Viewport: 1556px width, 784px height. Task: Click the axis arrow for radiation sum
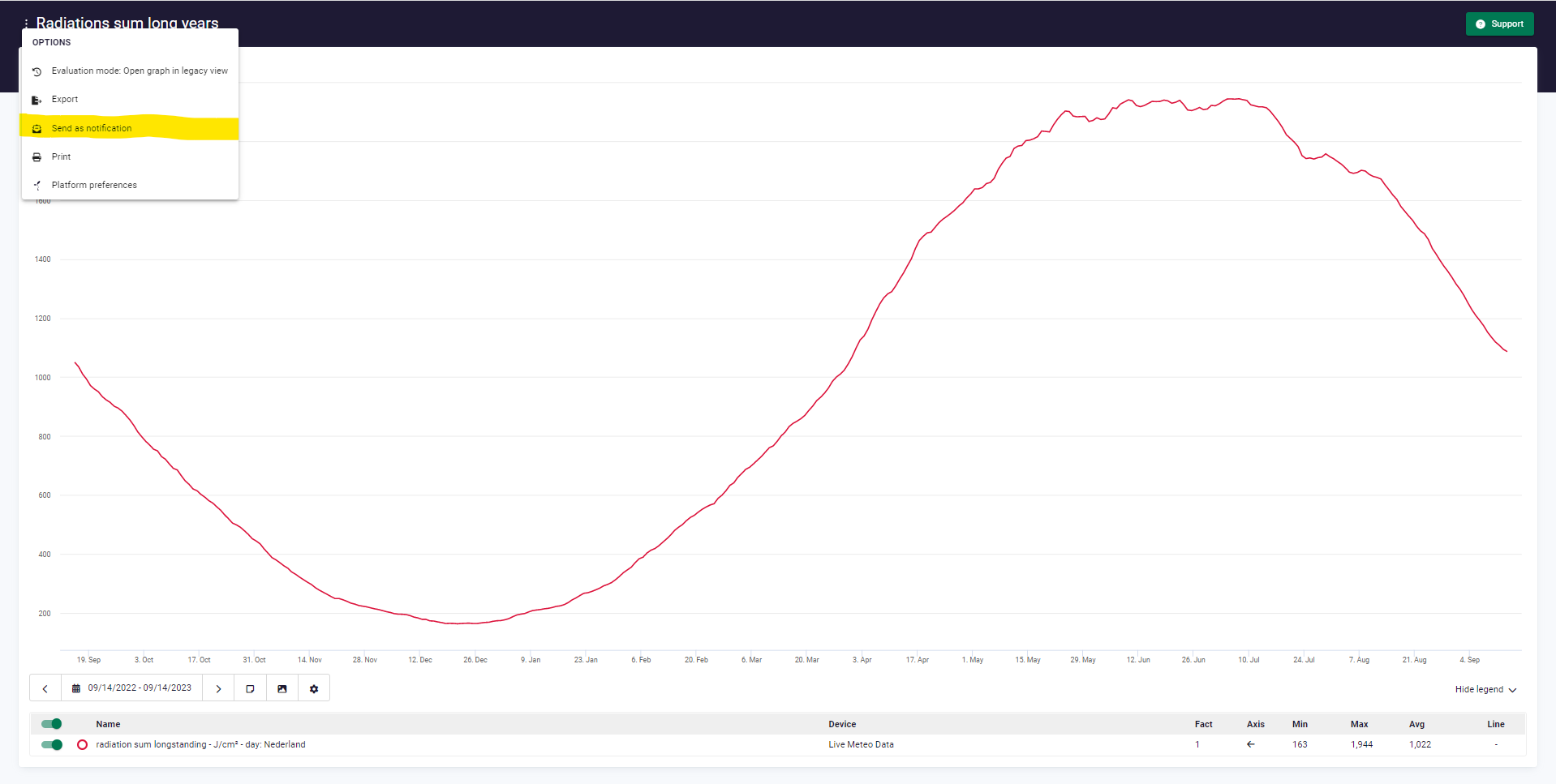1250,744
